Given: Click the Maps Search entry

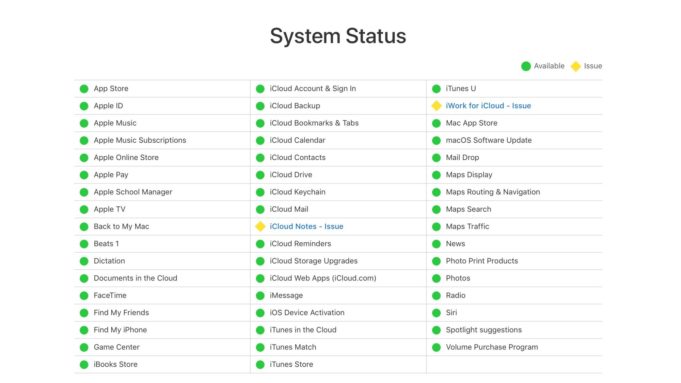Looking at the screenshot, I should 468,209.
